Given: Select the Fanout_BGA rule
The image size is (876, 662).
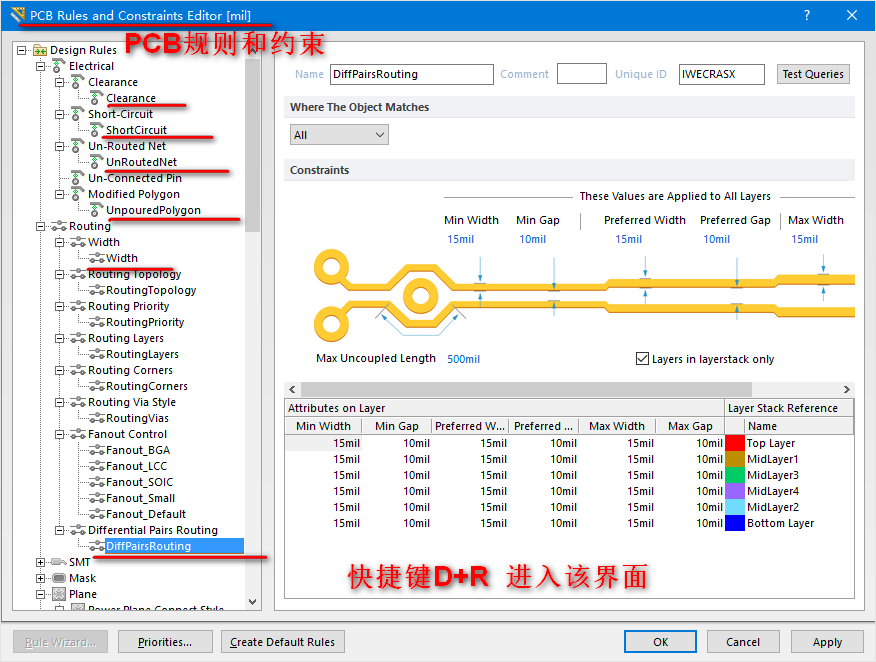Looking at the screenshot, I should coord(138,450).
